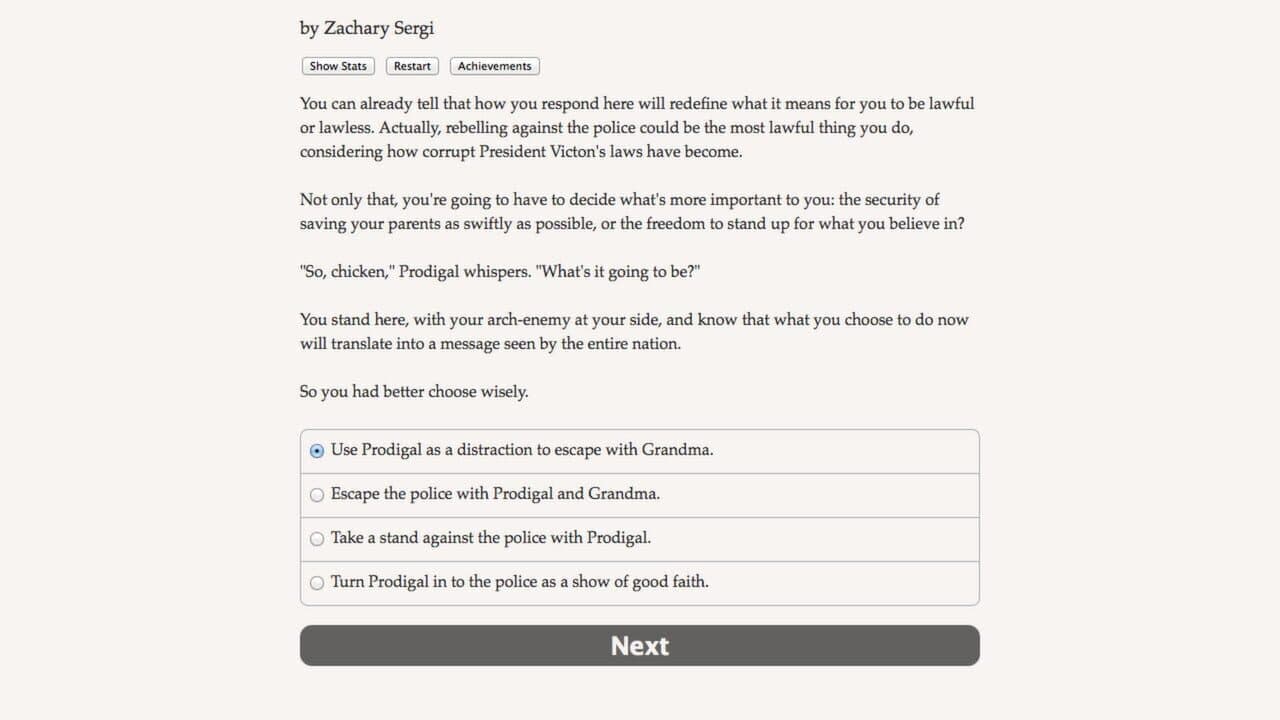
Task: View the Achievements list
Action: click(x=494, y=66)
